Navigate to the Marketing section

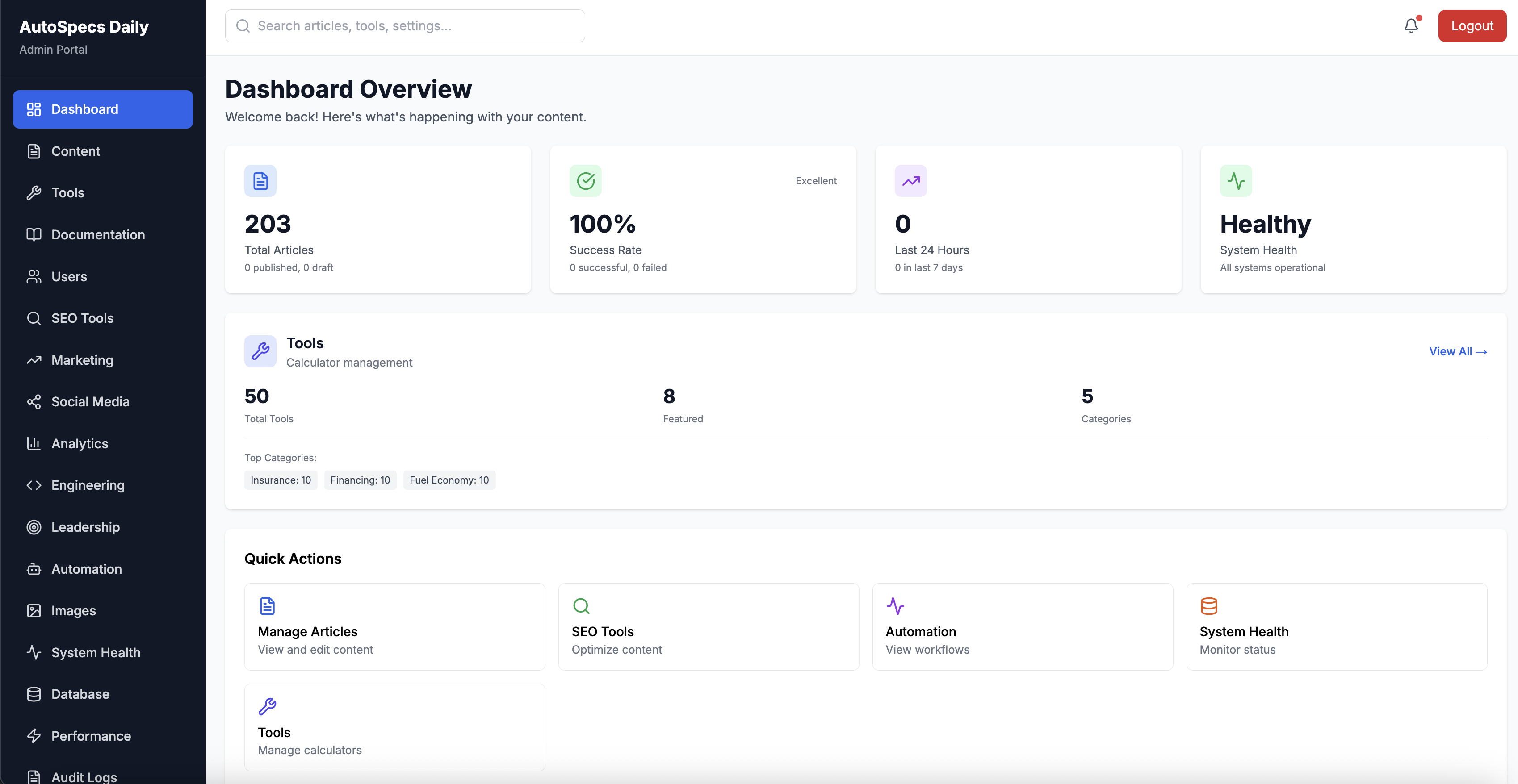[x=82, y=360]
